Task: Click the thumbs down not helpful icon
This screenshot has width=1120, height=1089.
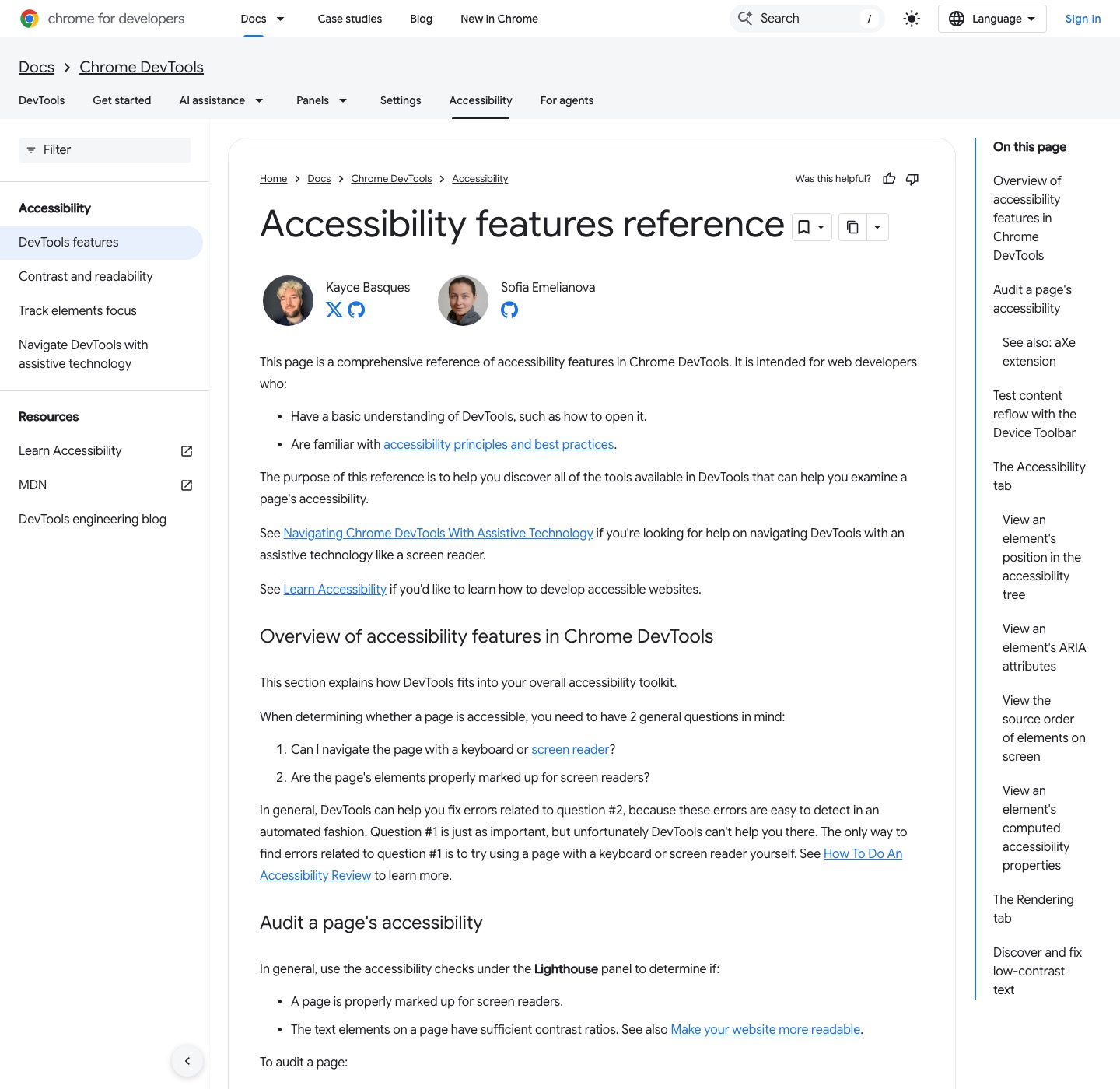Action: pyautogui.click(x=912, y=179)
